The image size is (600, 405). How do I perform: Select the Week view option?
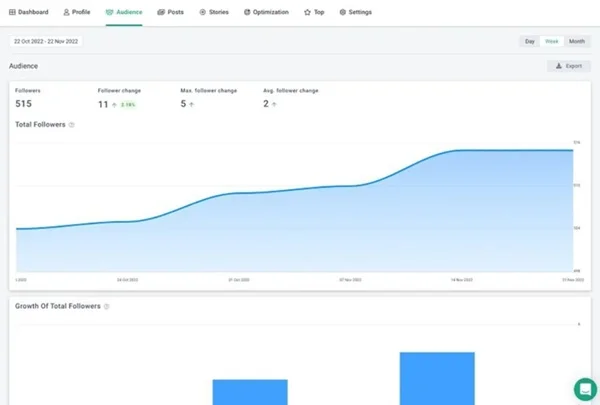(x=551, y=41)
